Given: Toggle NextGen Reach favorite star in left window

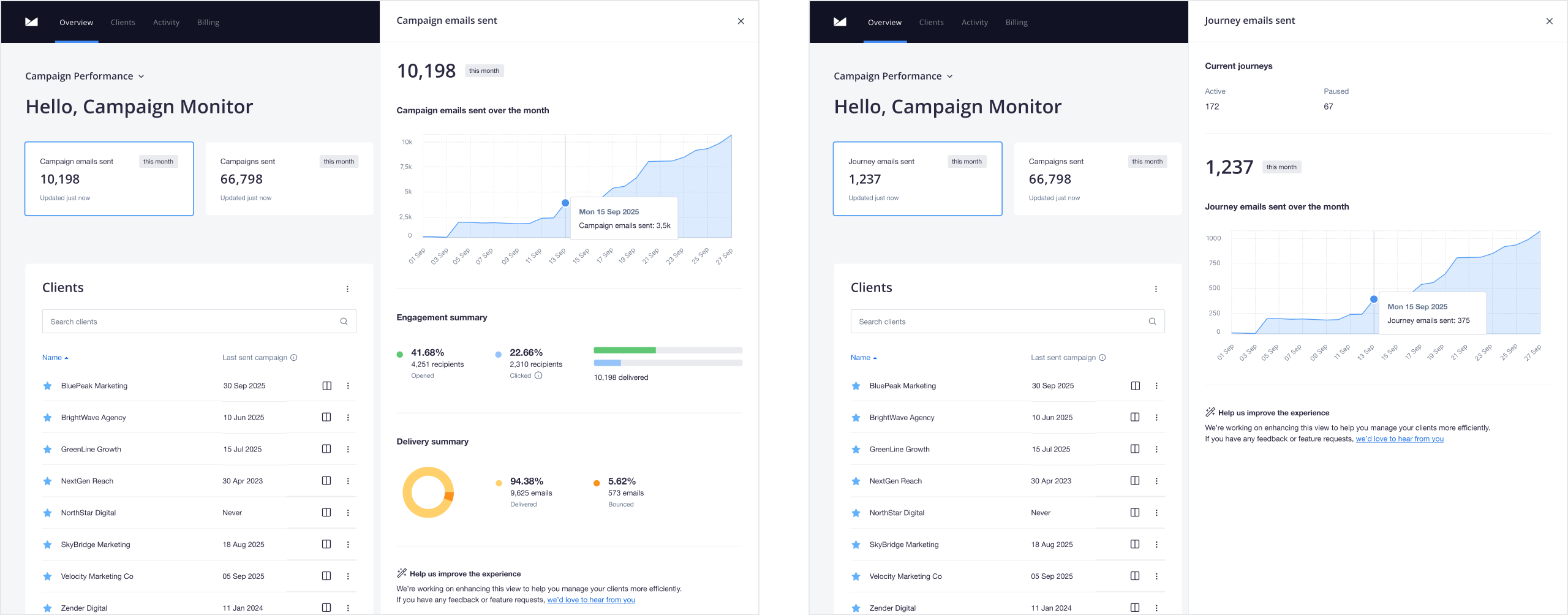Looking at the screenshot, I should 47,481.
